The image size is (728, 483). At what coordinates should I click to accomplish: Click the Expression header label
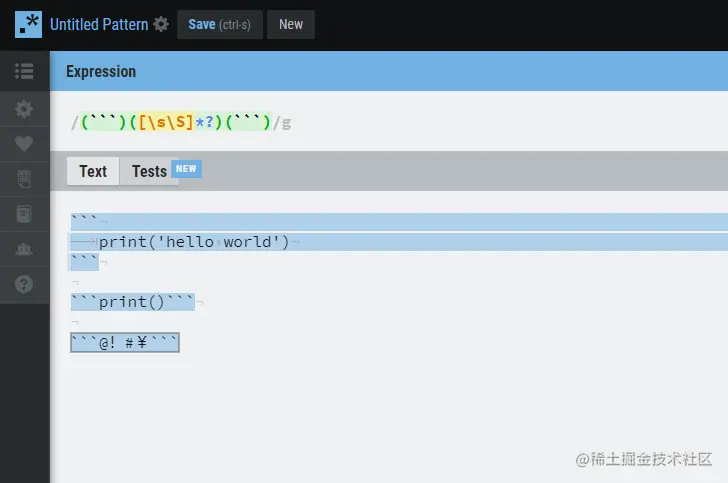pos(101,72)
